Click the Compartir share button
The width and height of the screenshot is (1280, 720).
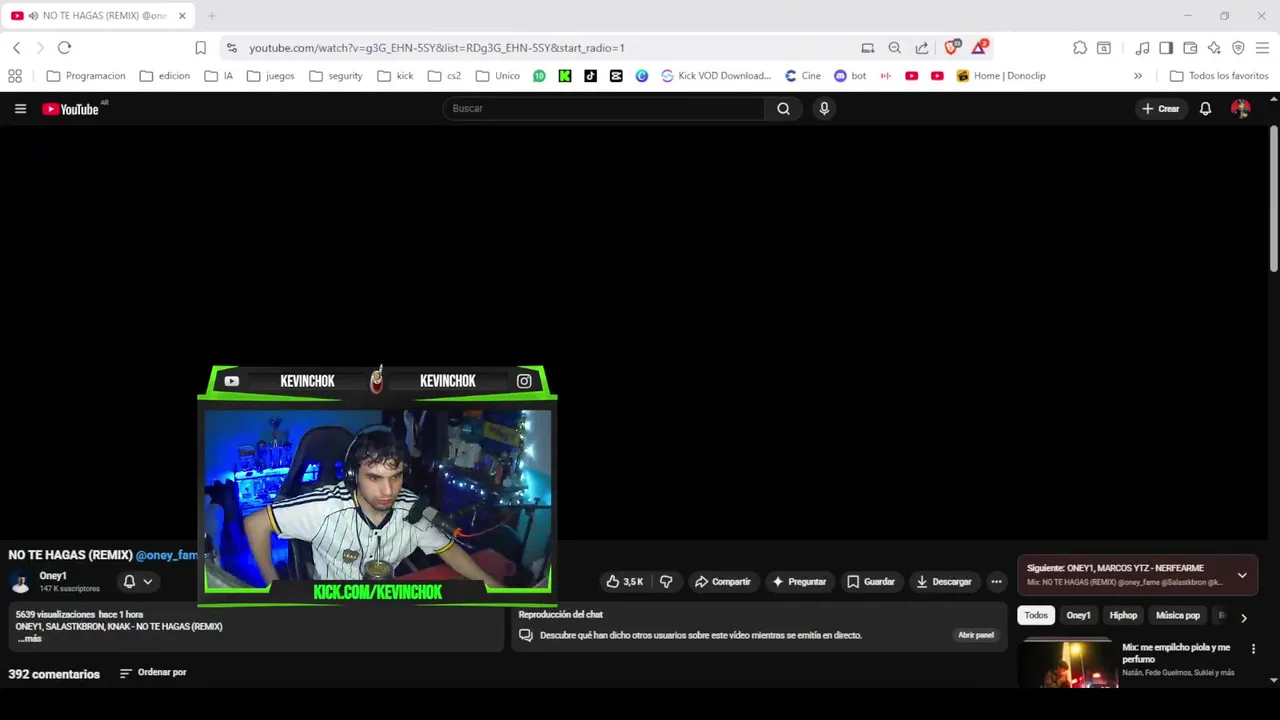point(722,582)
